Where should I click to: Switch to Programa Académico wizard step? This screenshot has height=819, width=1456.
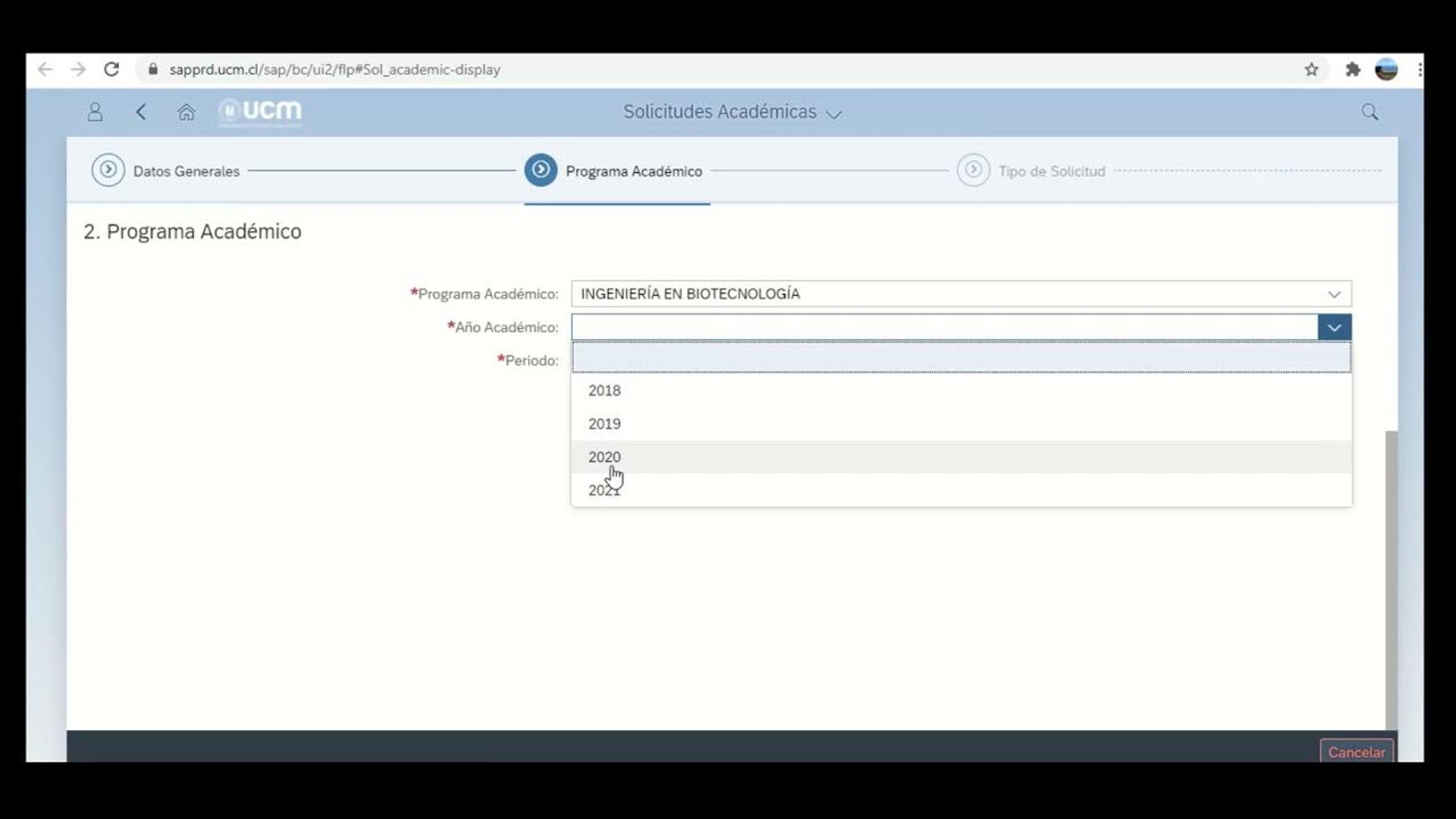pos(540,171)
